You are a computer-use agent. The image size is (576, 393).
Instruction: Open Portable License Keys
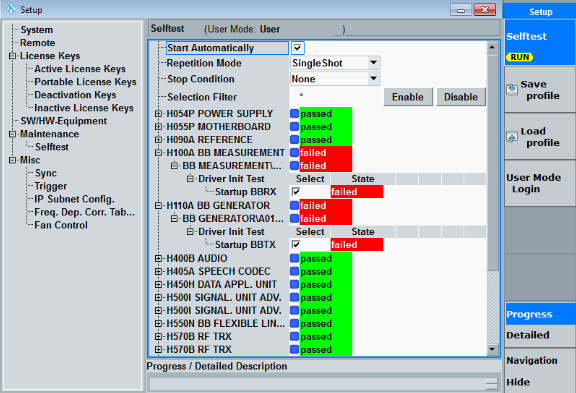pos(85,82)
